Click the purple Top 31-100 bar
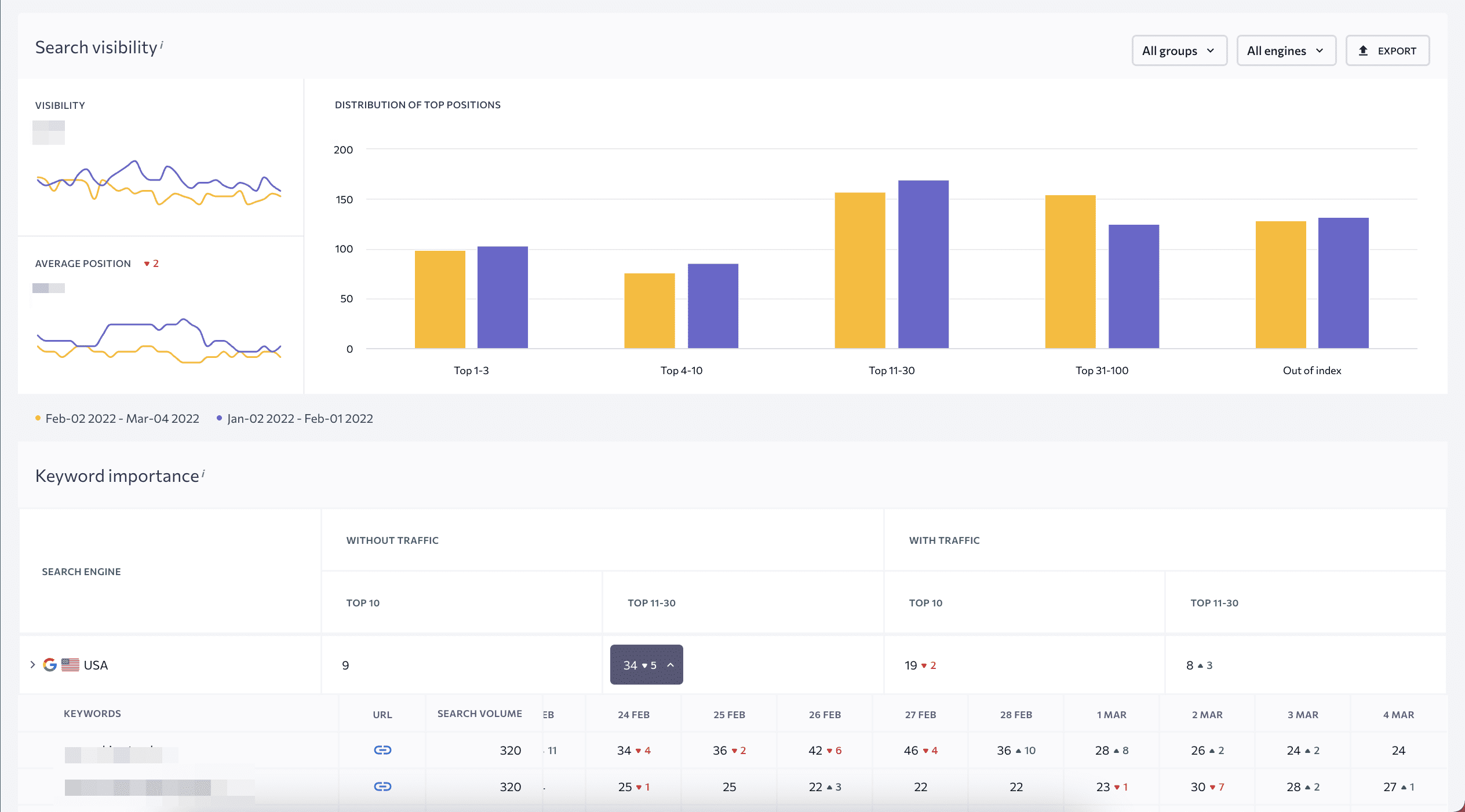Image resolution: width=1465 pixels, height=812 pixels. pyautogui.click(x=1134, y=287)
